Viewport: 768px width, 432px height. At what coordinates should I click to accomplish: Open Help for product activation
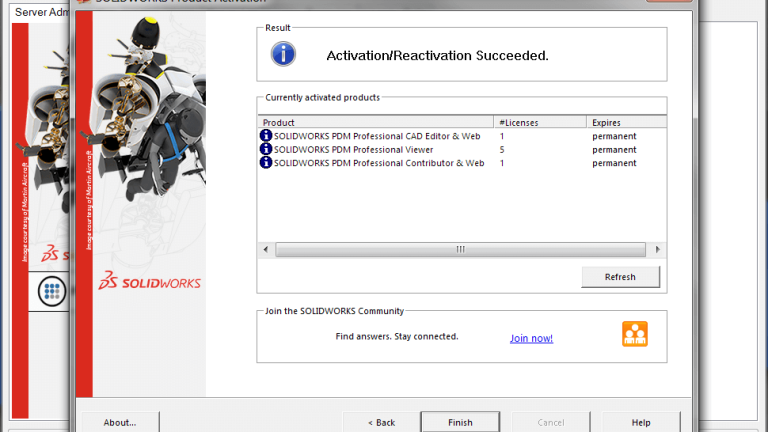pyautogui.click(x=641, y=422)
